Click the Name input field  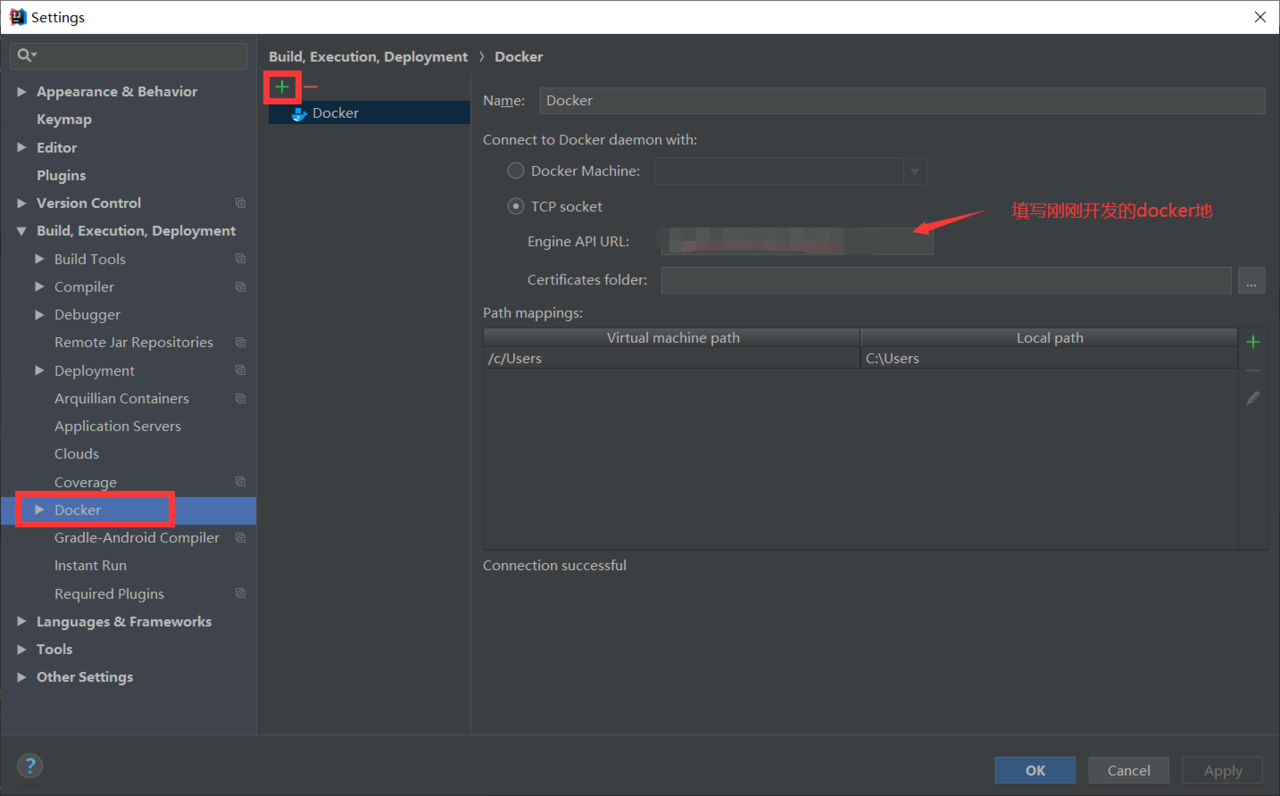[902, 101]
